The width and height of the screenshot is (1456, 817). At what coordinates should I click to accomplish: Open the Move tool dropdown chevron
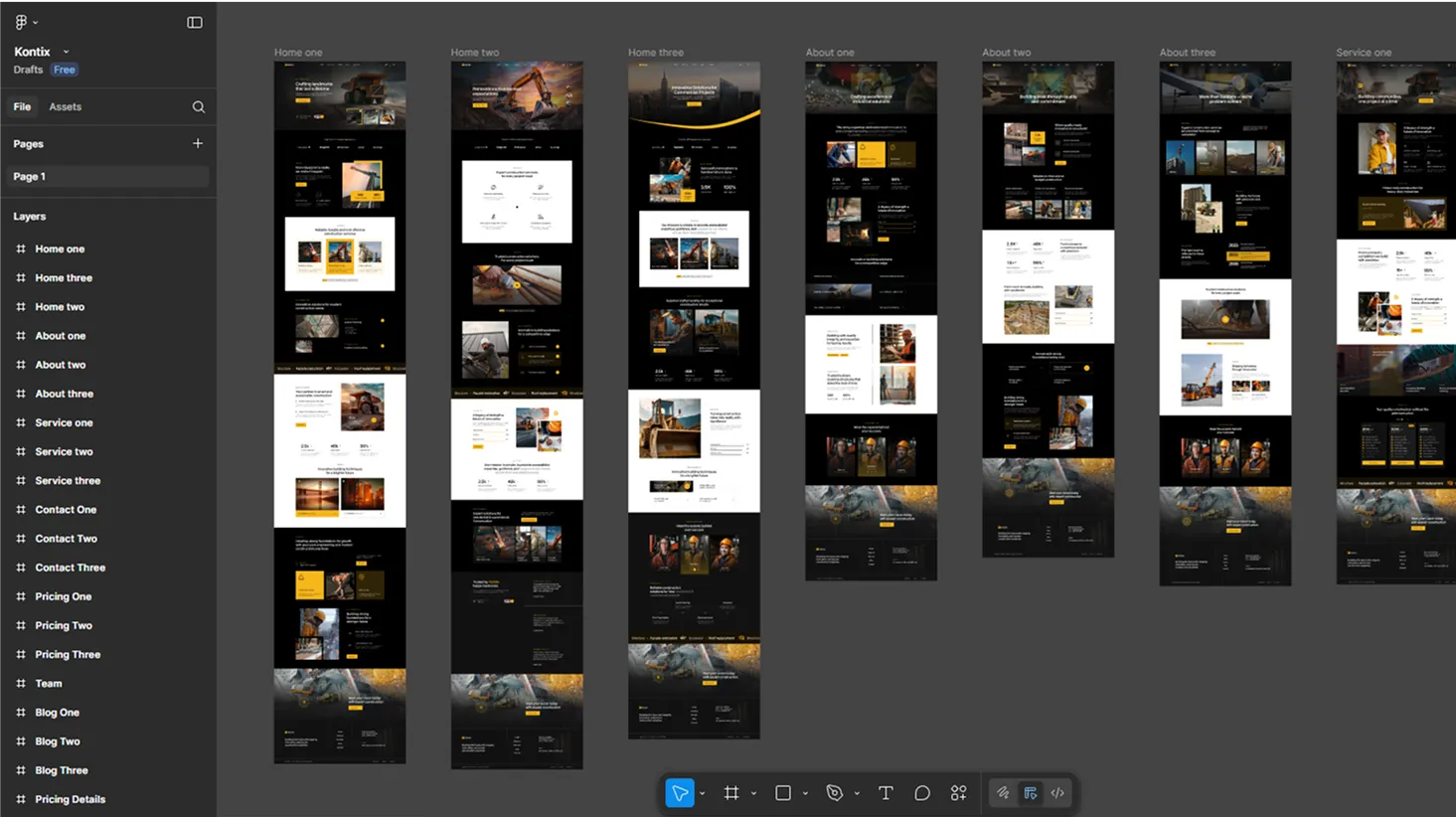click(702, 792)
